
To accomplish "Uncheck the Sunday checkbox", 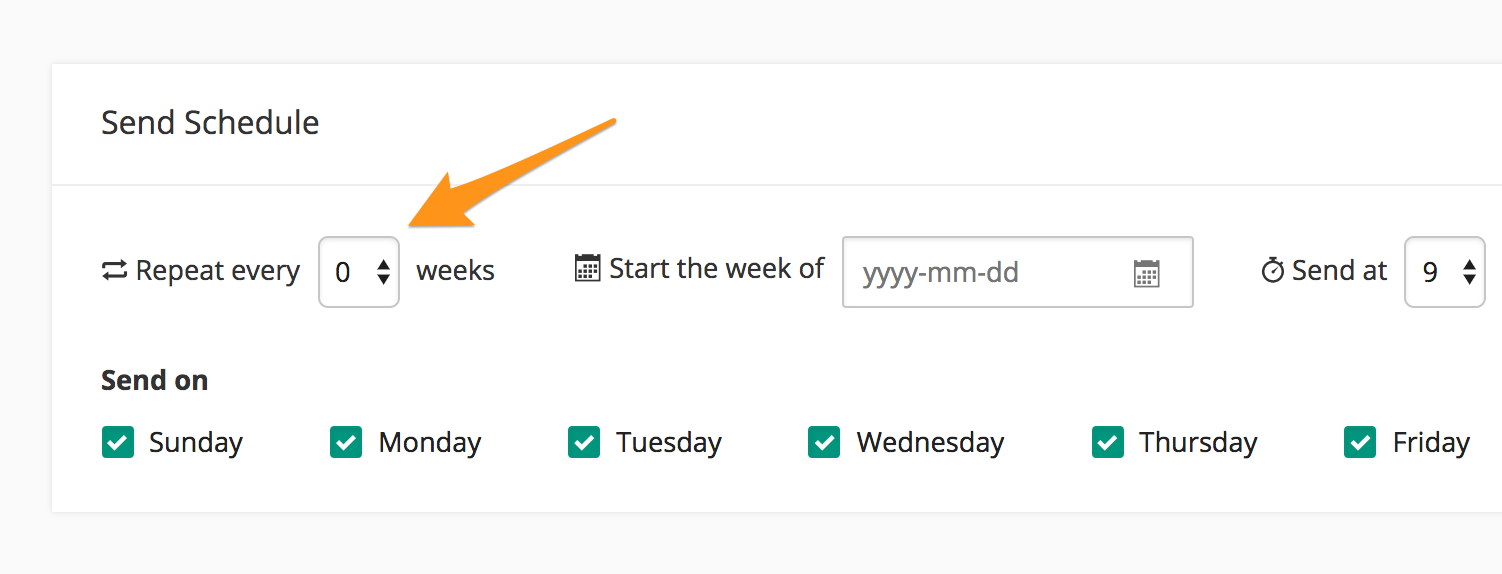I will click(x=118, y=442).
